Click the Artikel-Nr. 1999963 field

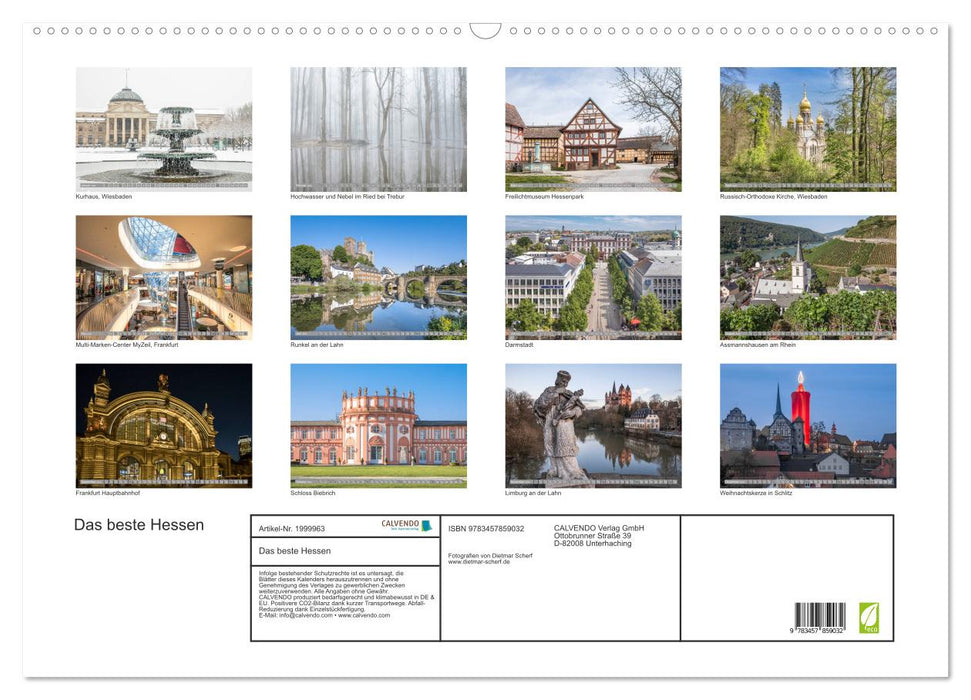pyautogui.click(x=292, y=528)
